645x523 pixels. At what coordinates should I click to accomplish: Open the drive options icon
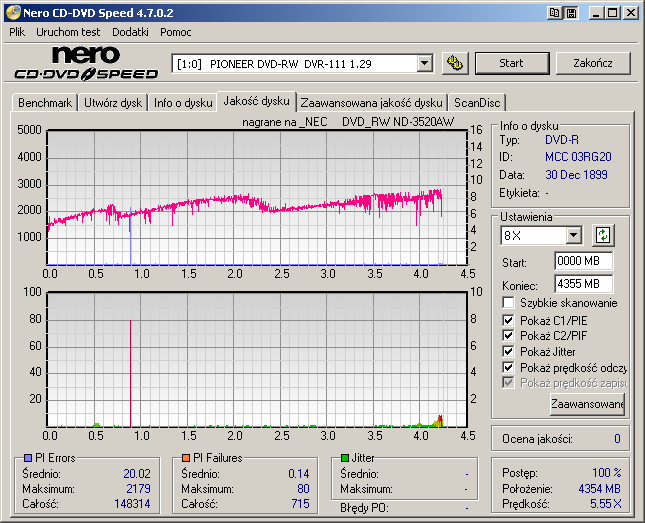[x=455, y=63]
